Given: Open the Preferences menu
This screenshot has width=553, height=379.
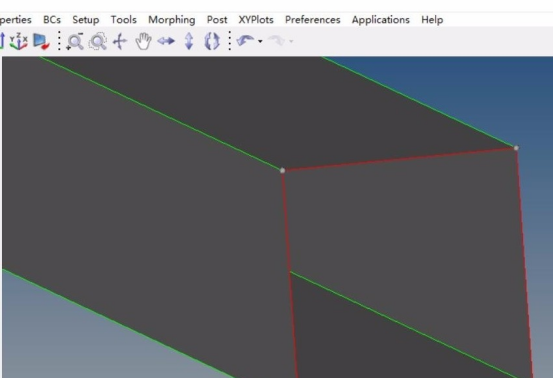Looking at the screenshot, I should 313,20.
